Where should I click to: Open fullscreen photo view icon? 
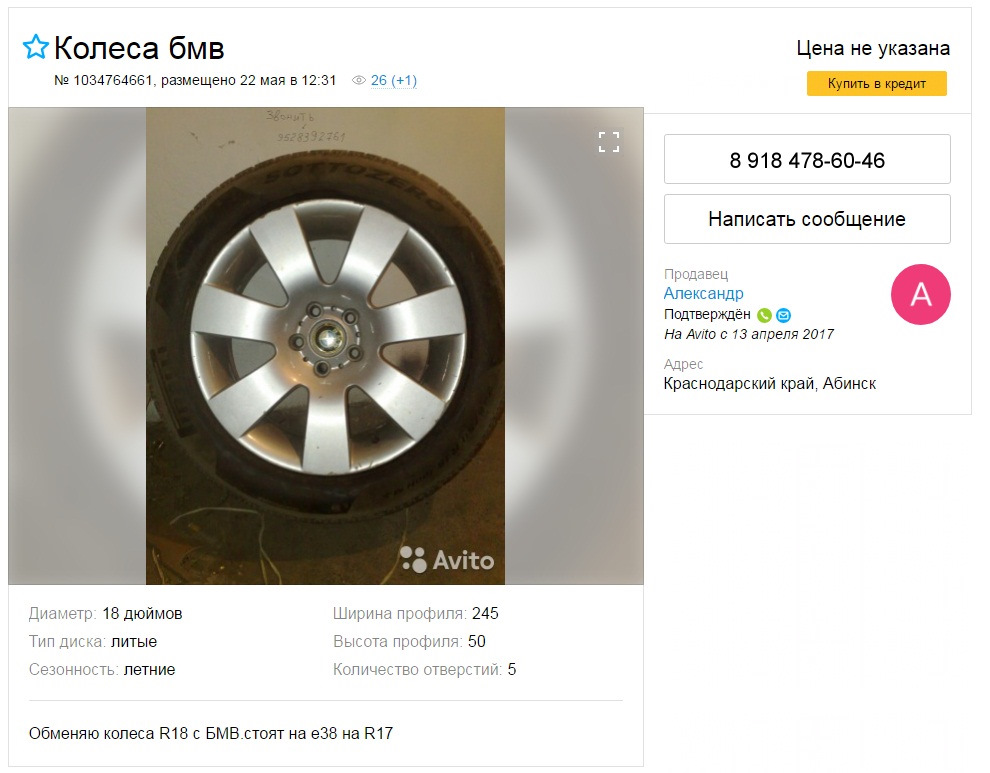[x=609, y=142]
